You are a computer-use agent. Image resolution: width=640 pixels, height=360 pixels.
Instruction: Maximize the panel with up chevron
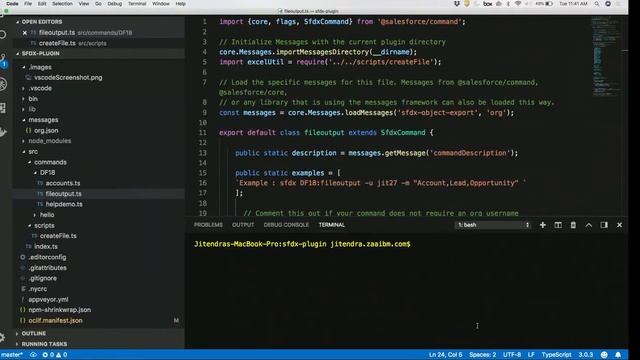pyautogui.click(x=589, y=225)
